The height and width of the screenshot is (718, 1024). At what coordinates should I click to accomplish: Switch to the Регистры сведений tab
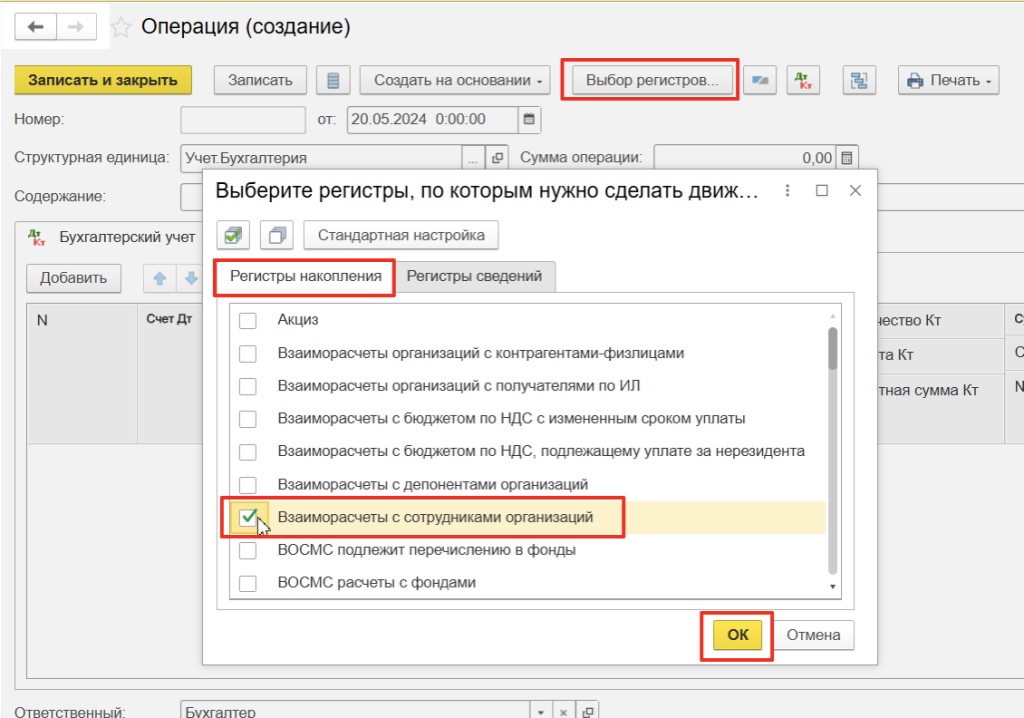[474, 277]
